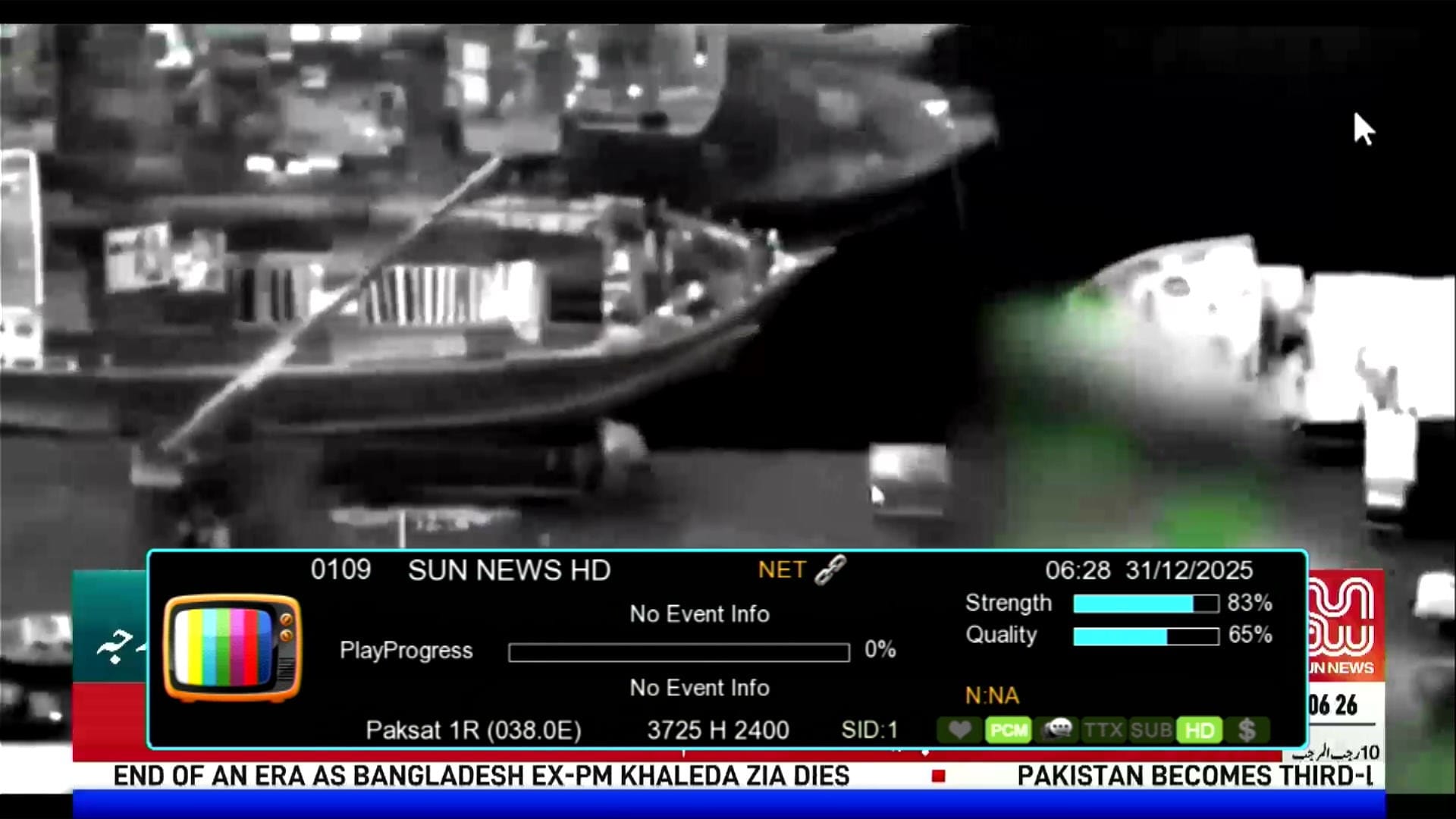Click the favorite heart icon
This screenshot has width=1456, height=819.
click(x=959, y=730)
